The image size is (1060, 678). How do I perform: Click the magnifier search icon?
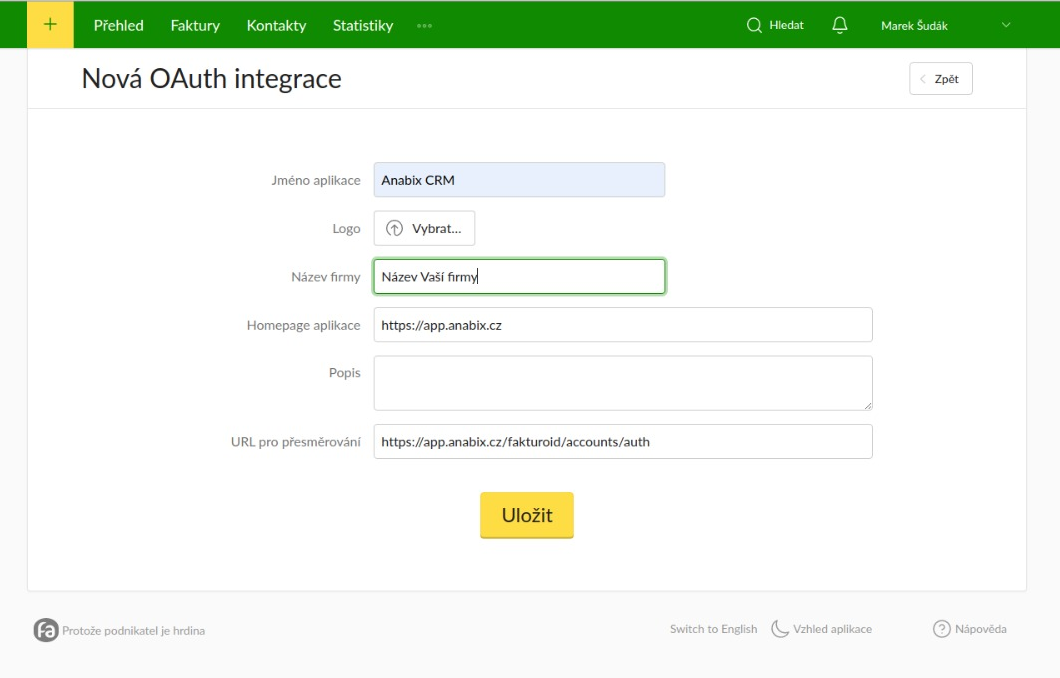pyautogui.click(x=754, y=26)
